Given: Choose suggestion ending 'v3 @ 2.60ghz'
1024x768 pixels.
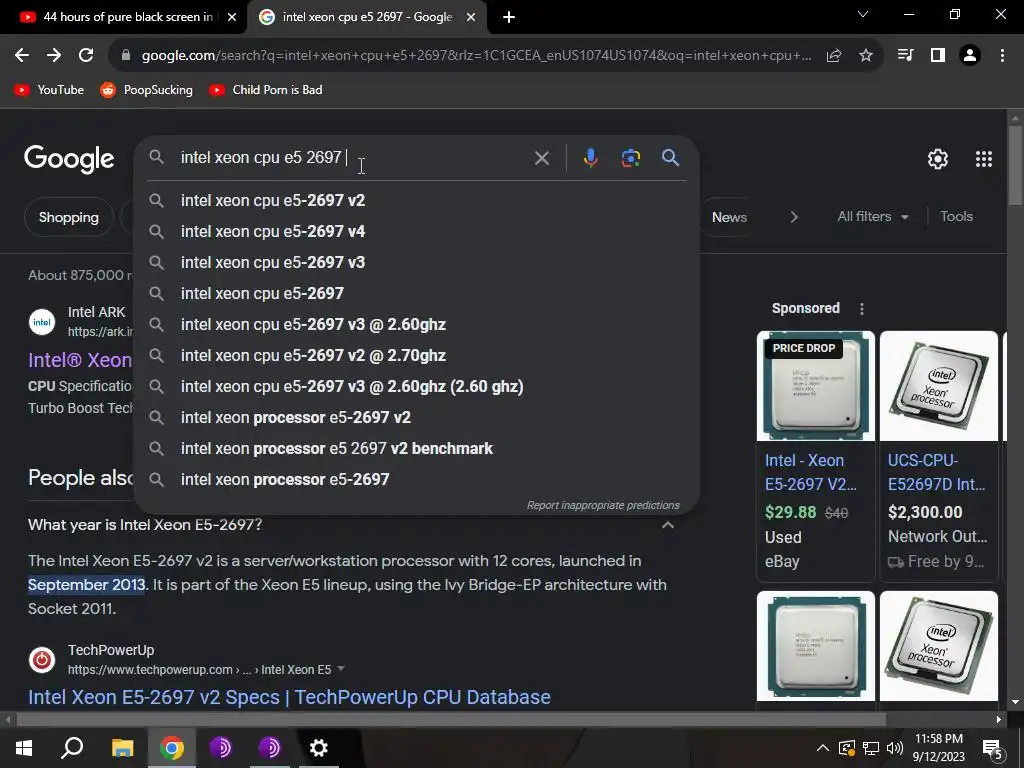Looking at the screenshot, I should tap(416, 325).
